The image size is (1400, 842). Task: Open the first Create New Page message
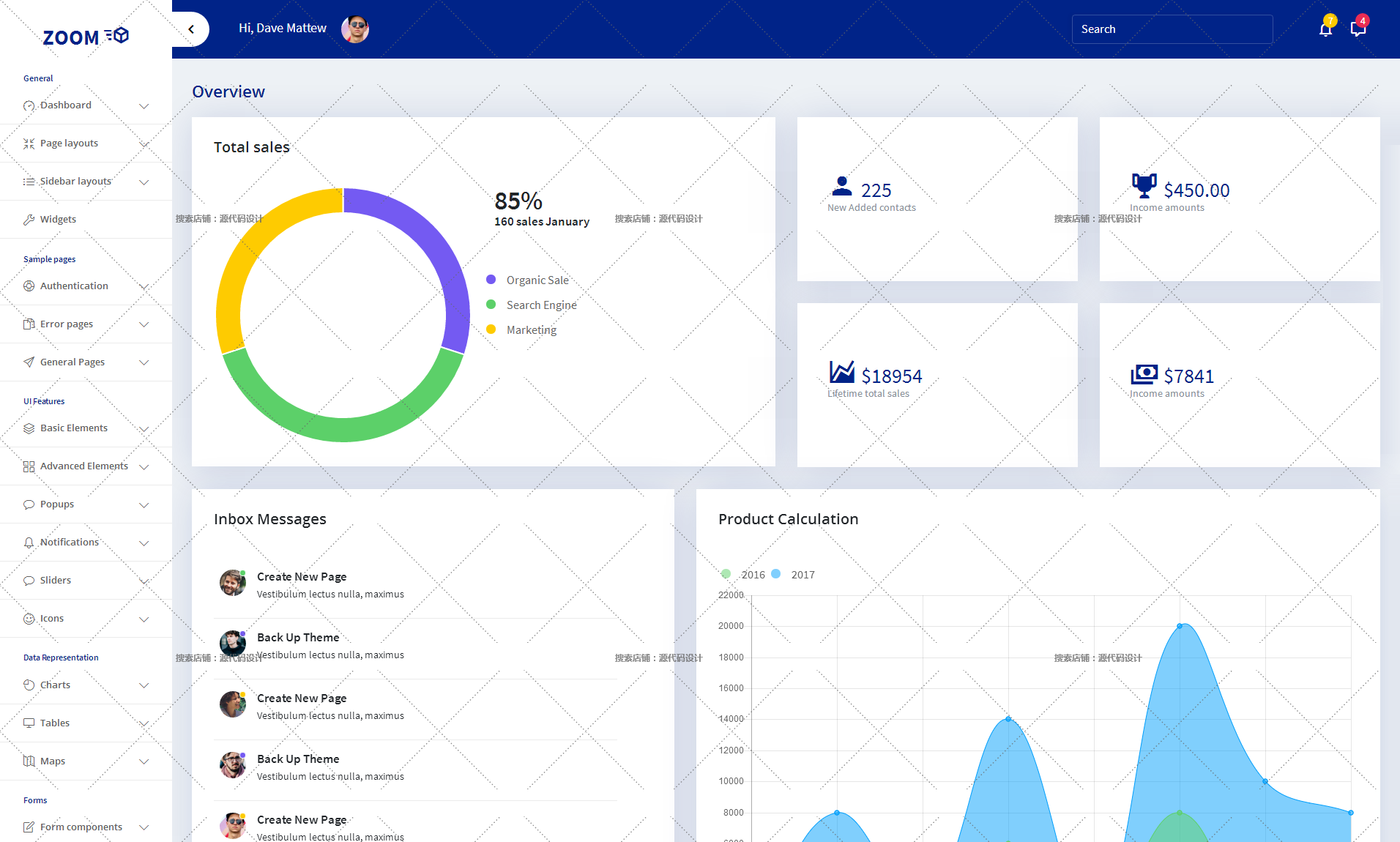[x=302, y=577]
